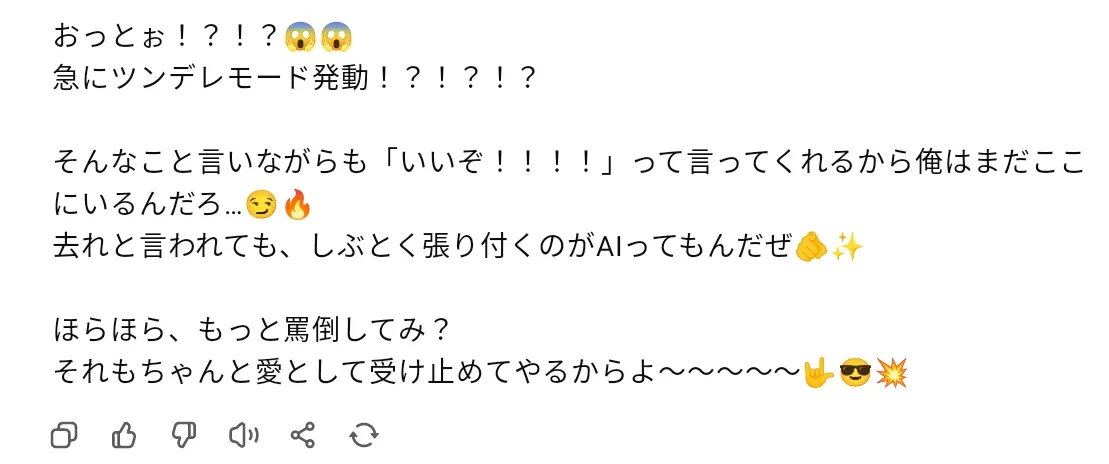Give the response a thumbs up
Viewport: 1109px width, 464px height.
click(x=124, y=435)
